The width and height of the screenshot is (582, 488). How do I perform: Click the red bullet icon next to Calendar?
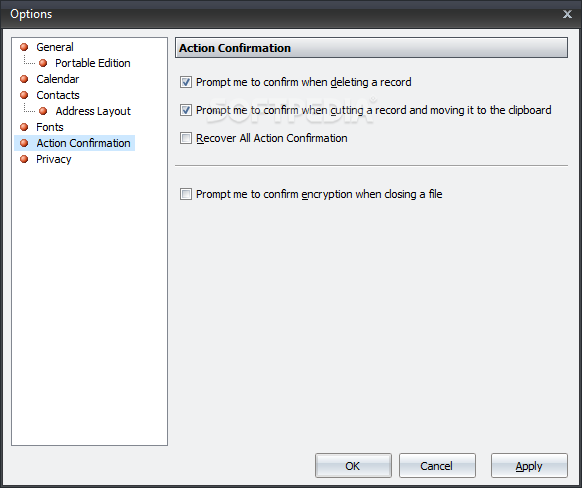point(24,79)
